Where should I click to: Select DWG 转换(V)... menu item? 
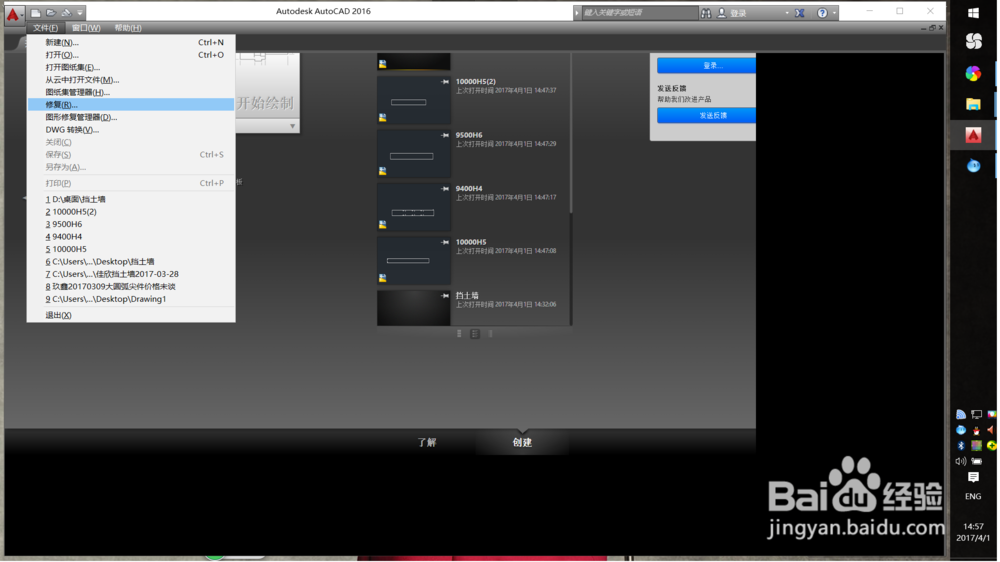click(x=131, y=129)
